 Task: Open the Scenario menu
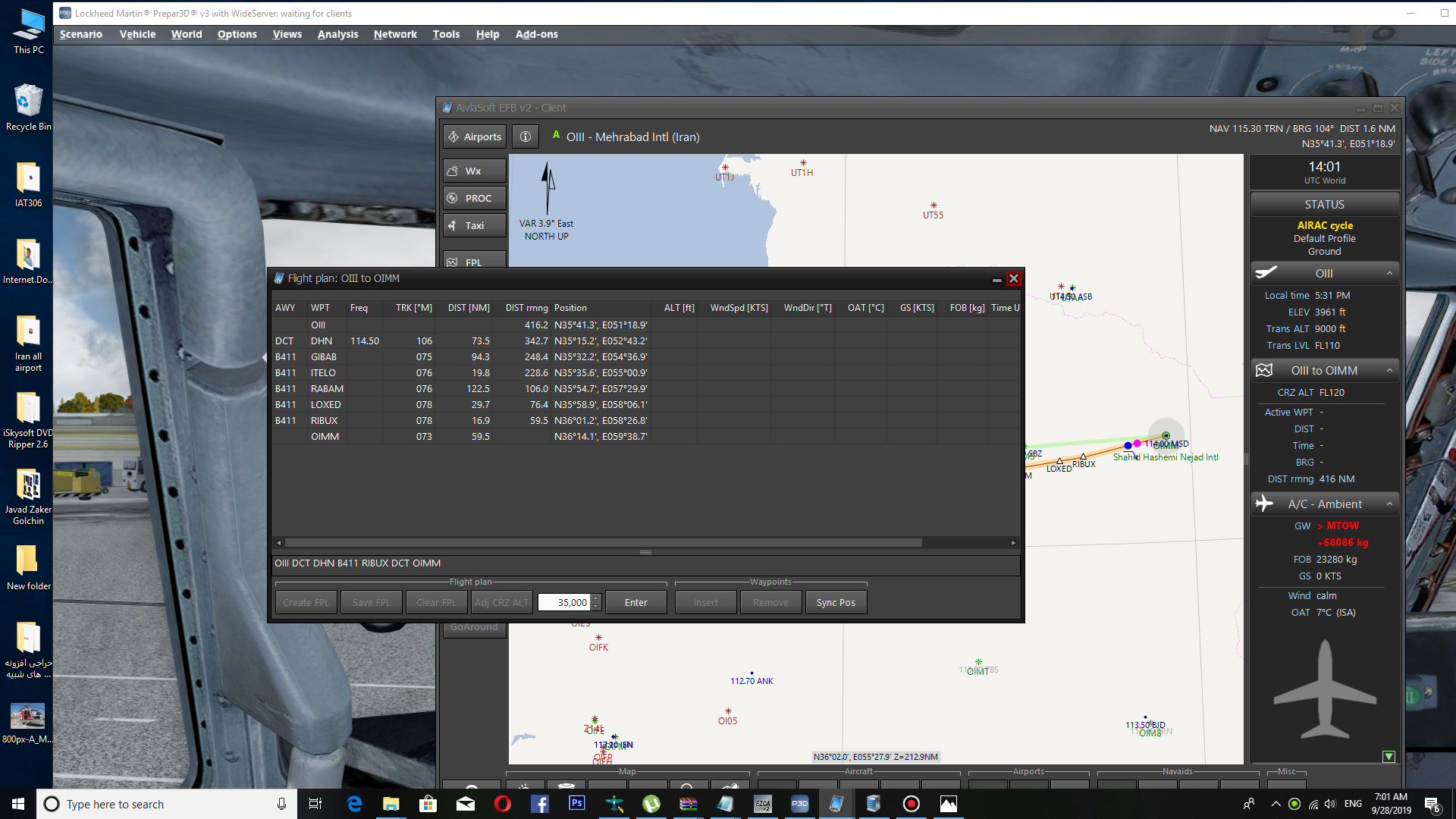pos(81,34)
